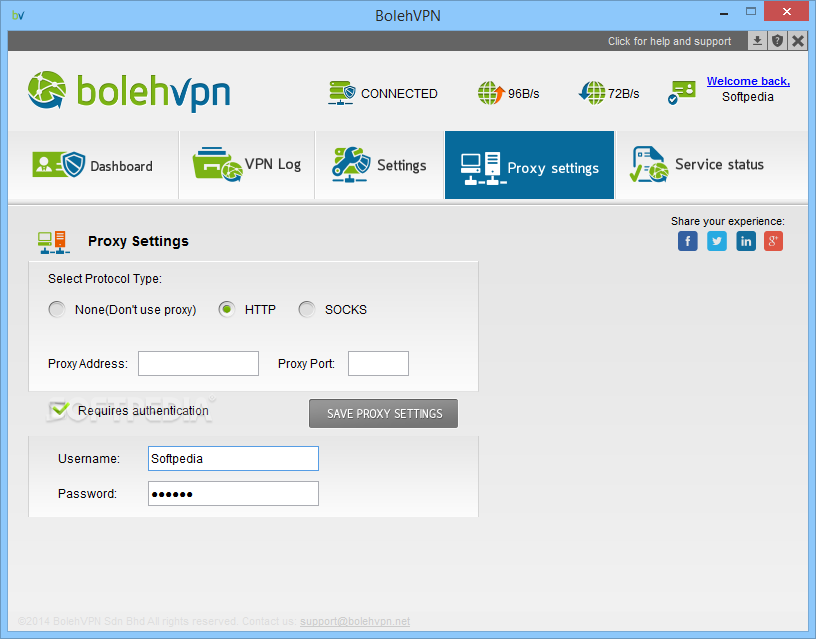Viewport: 816px width, 639px height.
Task: Click the bv app icon in title bar
Action: pos(18,15)
